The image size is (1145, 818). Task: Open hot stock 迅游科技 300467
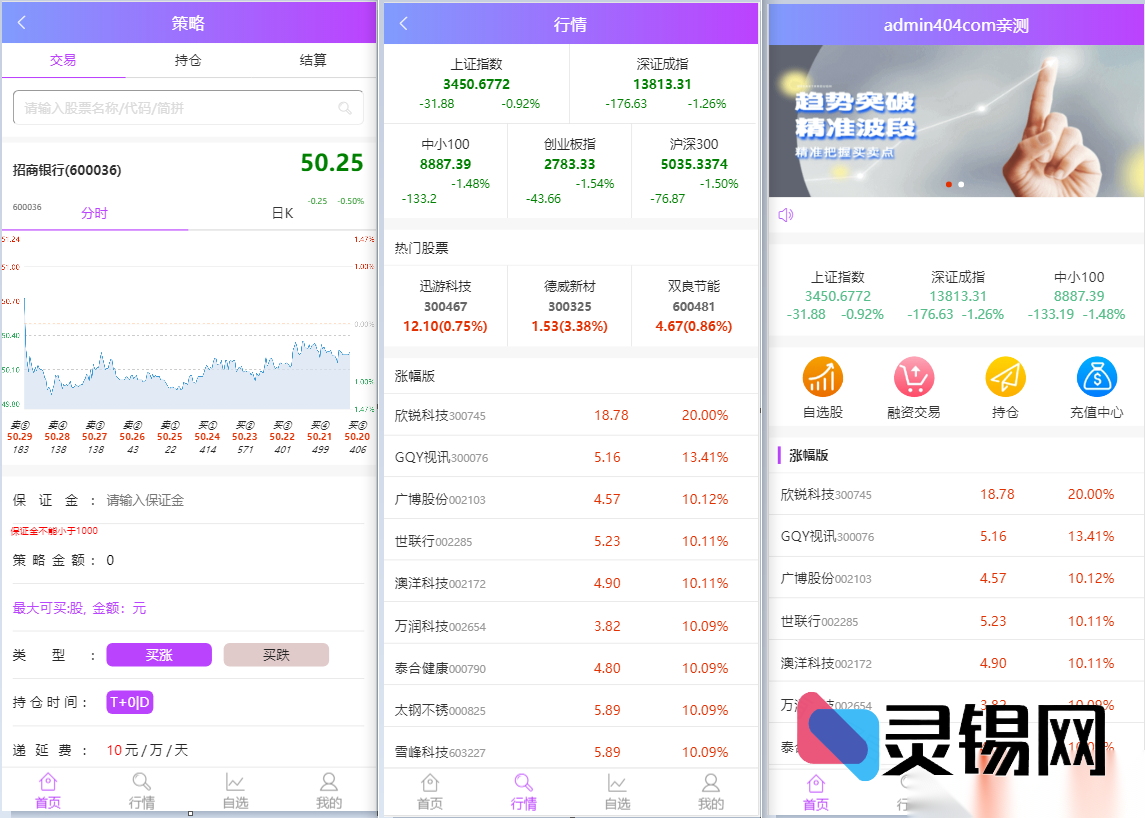[445, 299]
